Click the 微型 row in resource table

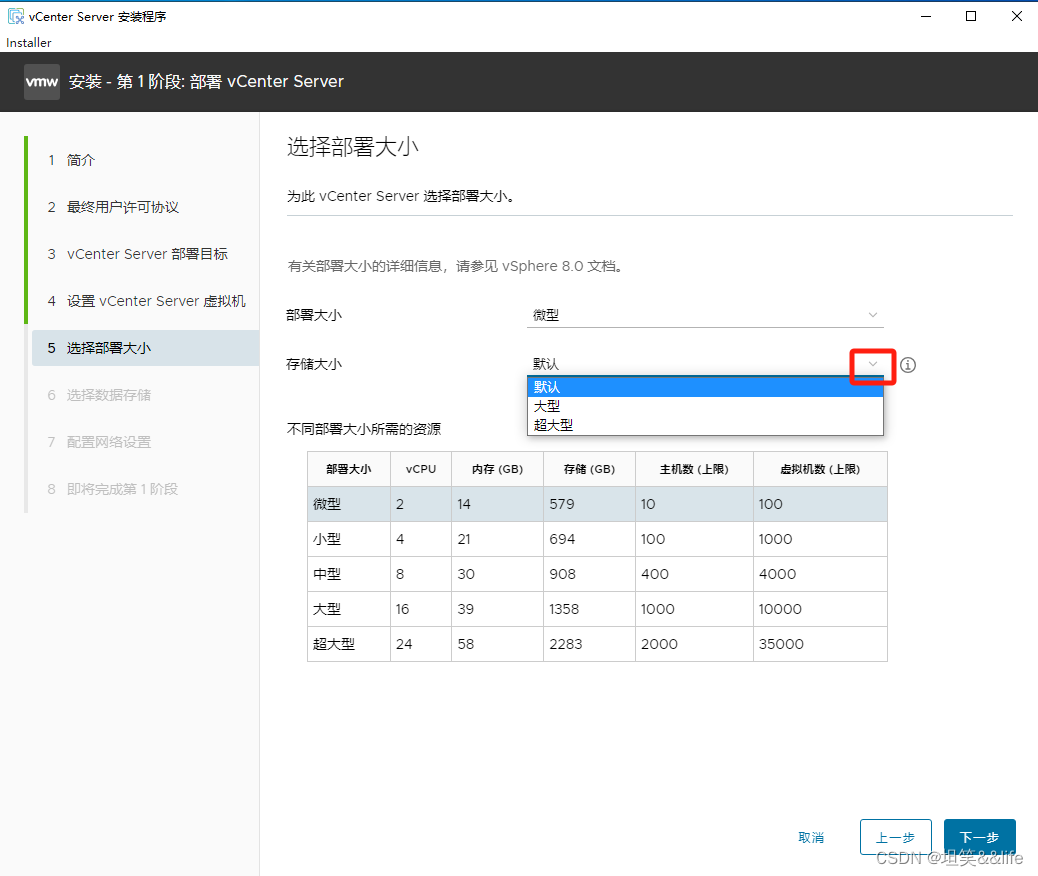coord(597,504)
